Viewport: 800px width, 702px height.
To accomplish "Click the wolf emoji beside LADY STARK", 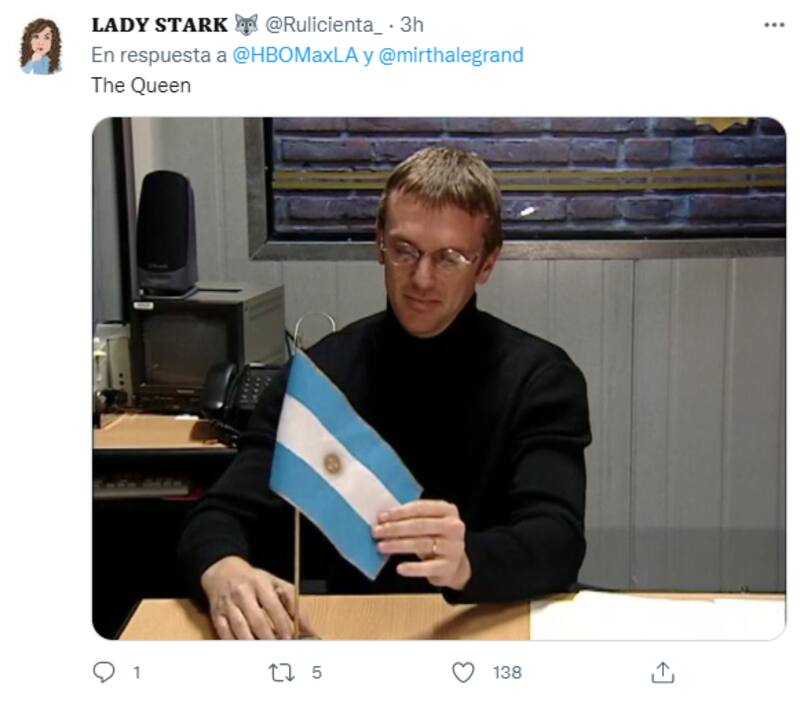I will (246, 24).
